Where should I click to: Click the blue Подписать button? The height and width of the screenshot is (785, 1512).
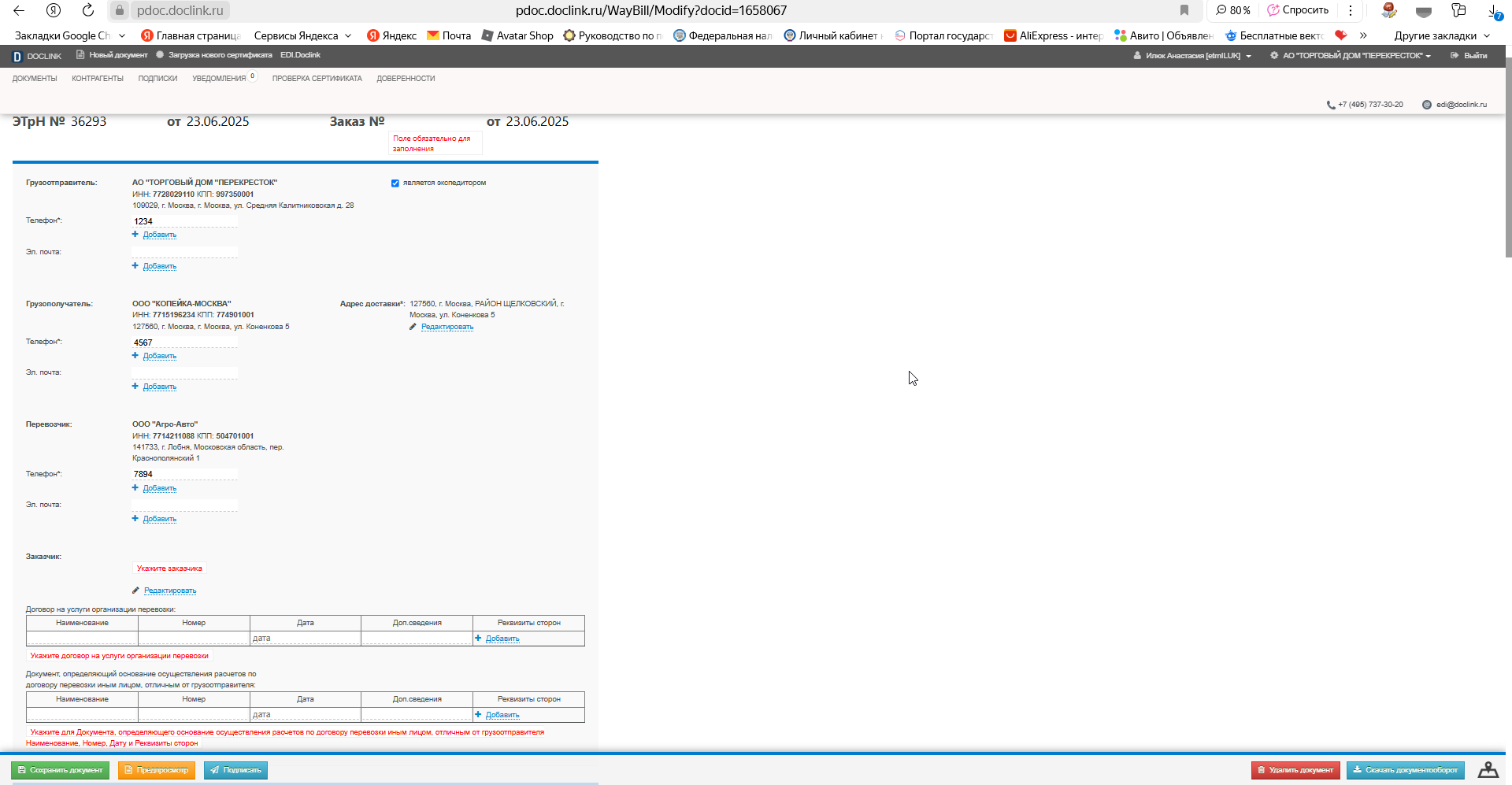(x=235, y=770)
